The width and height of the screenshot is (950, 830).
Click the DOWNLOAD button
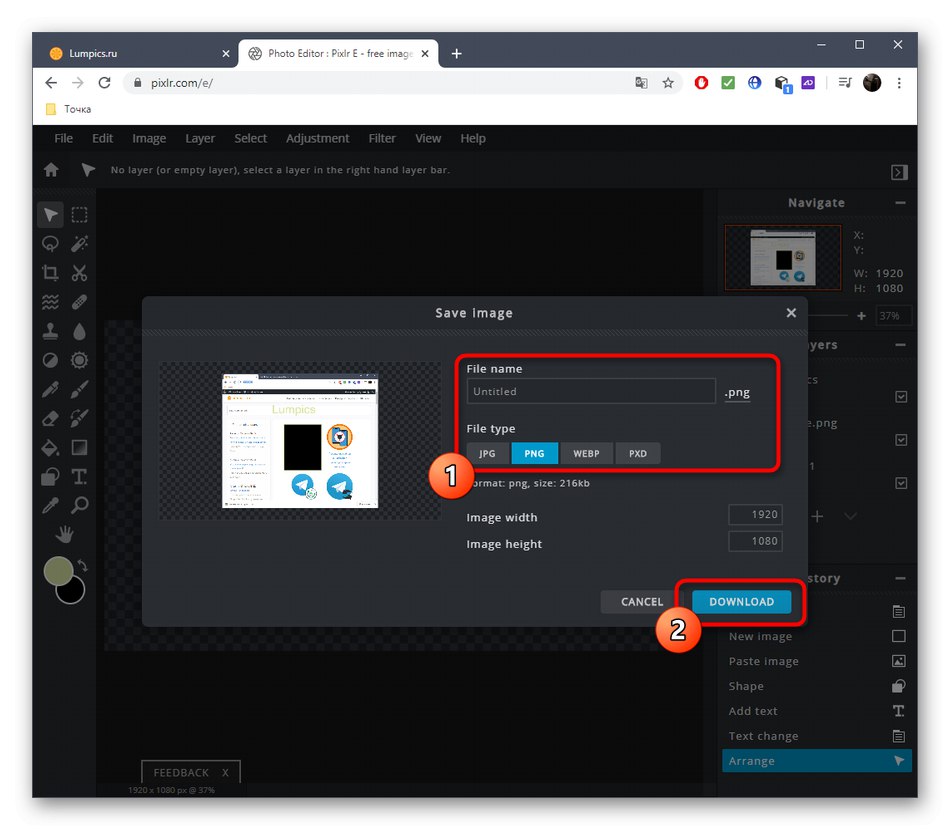click(742, 602)
